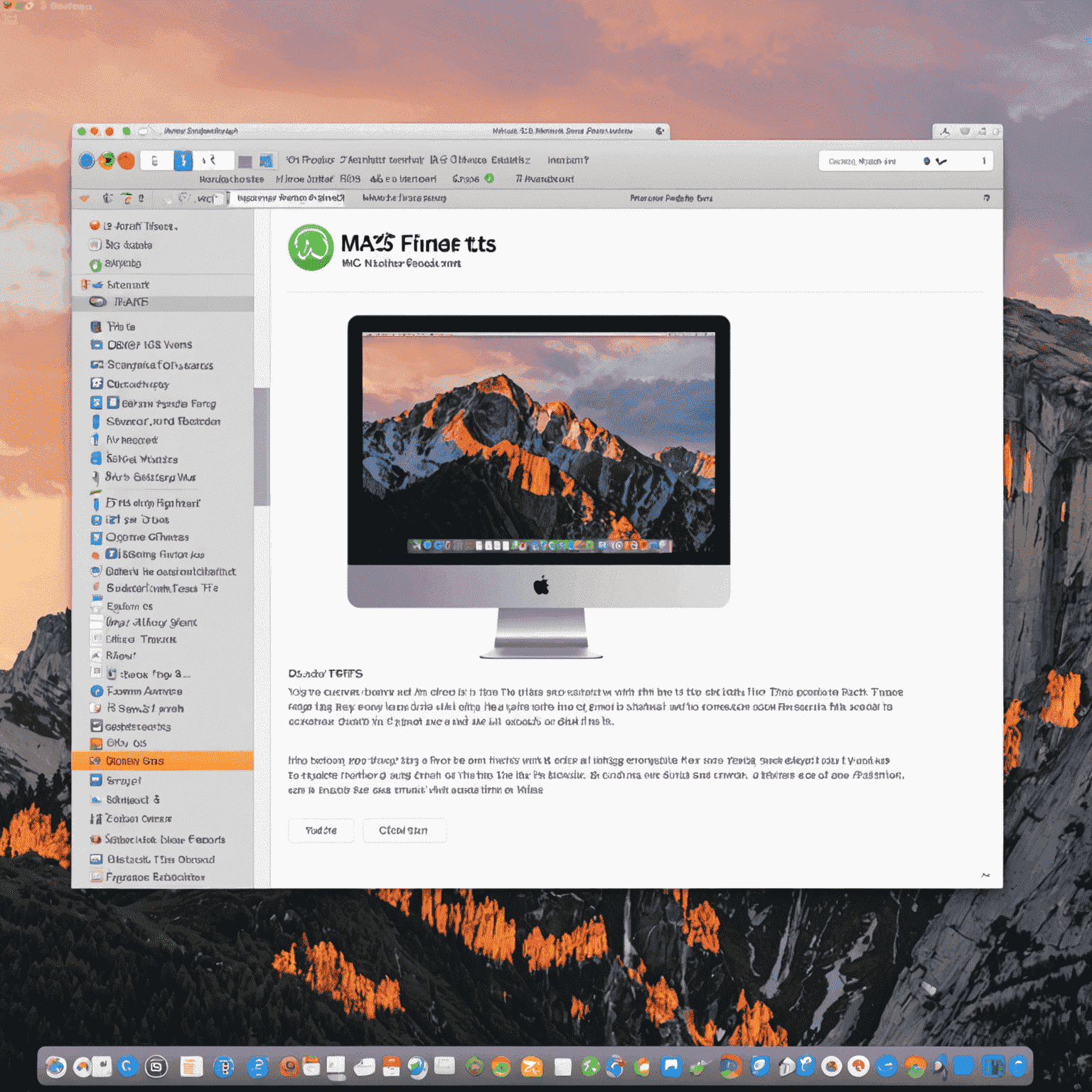This screenshot has width=1092, height=1092.
Task: Click inside the search field at top right
Action: point(905,161)
